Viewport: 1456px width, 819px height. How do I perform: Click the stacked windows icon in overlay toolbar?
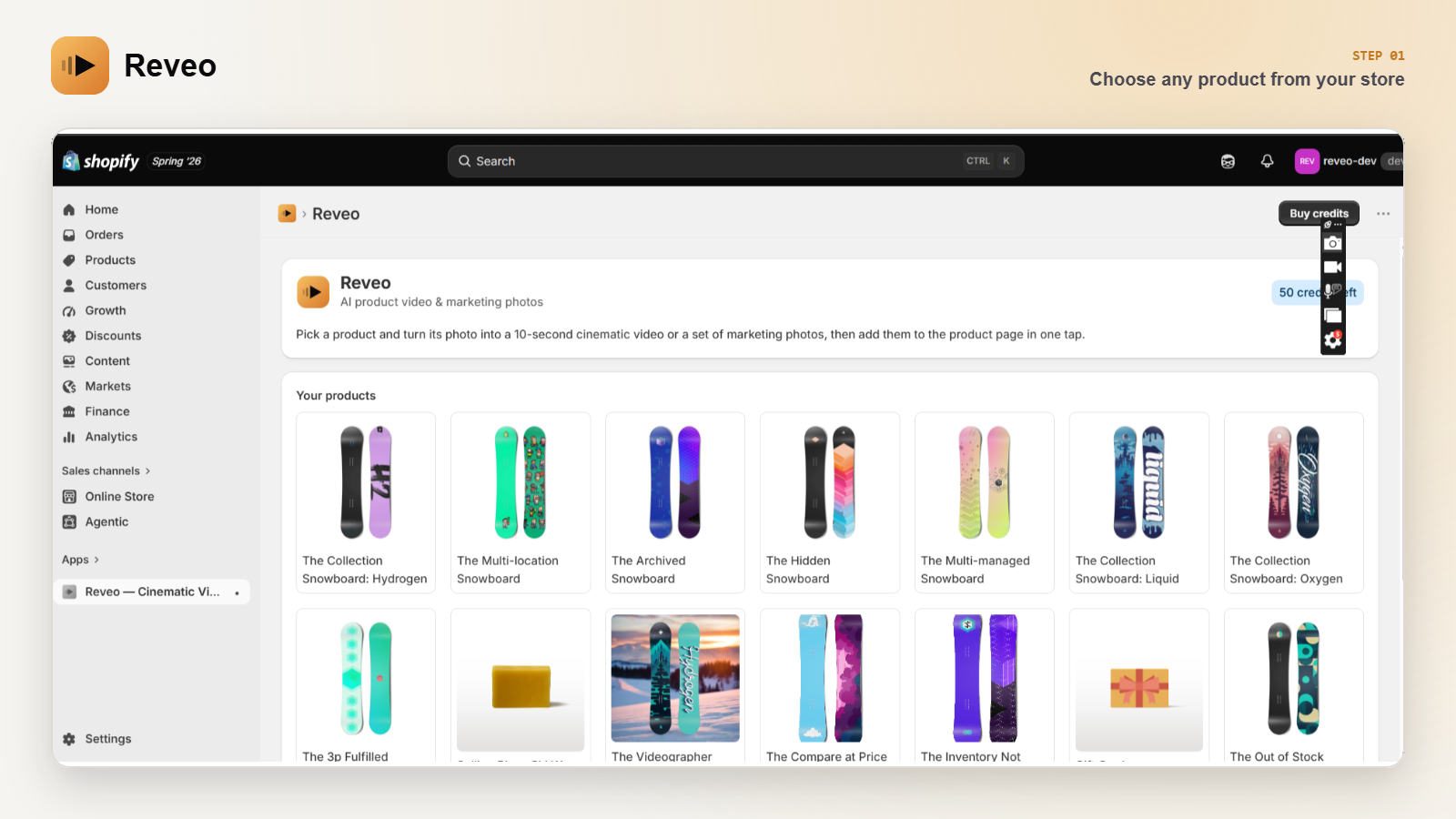click(1333, 315)
